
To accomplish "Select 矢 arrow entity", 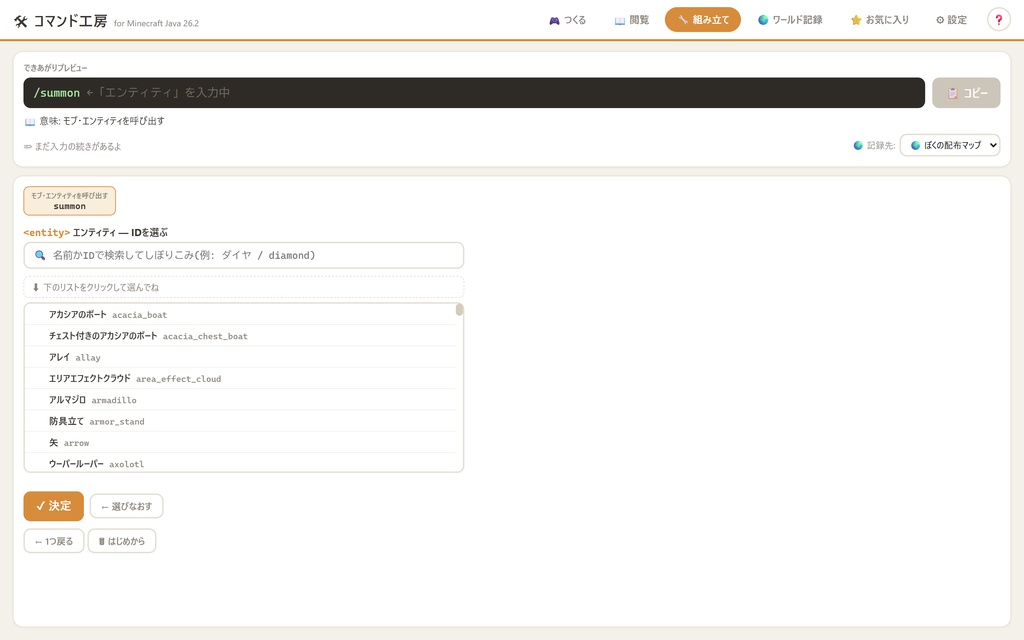I will click(x=240, y=442).
